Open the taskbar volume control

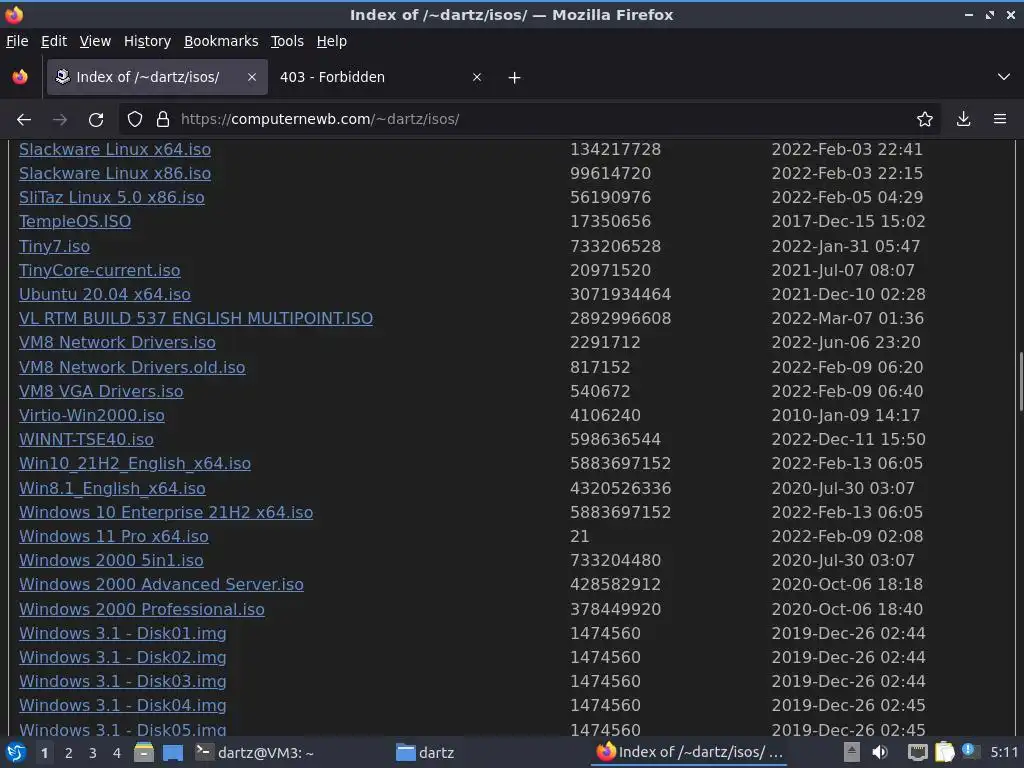tap(880, 752)
